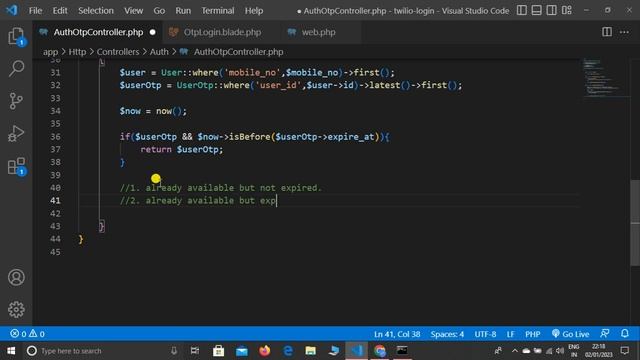Switch to the AuthOtpController.php tab
The image size is (640, 360).
98,32
